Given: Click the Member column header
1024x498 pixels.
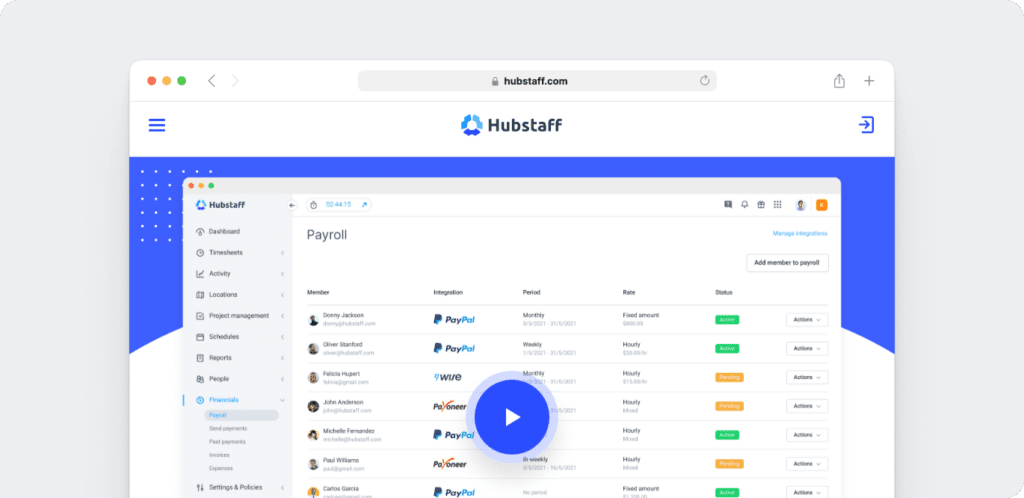Looking at the screenshot, I should (x=318, y=292).
